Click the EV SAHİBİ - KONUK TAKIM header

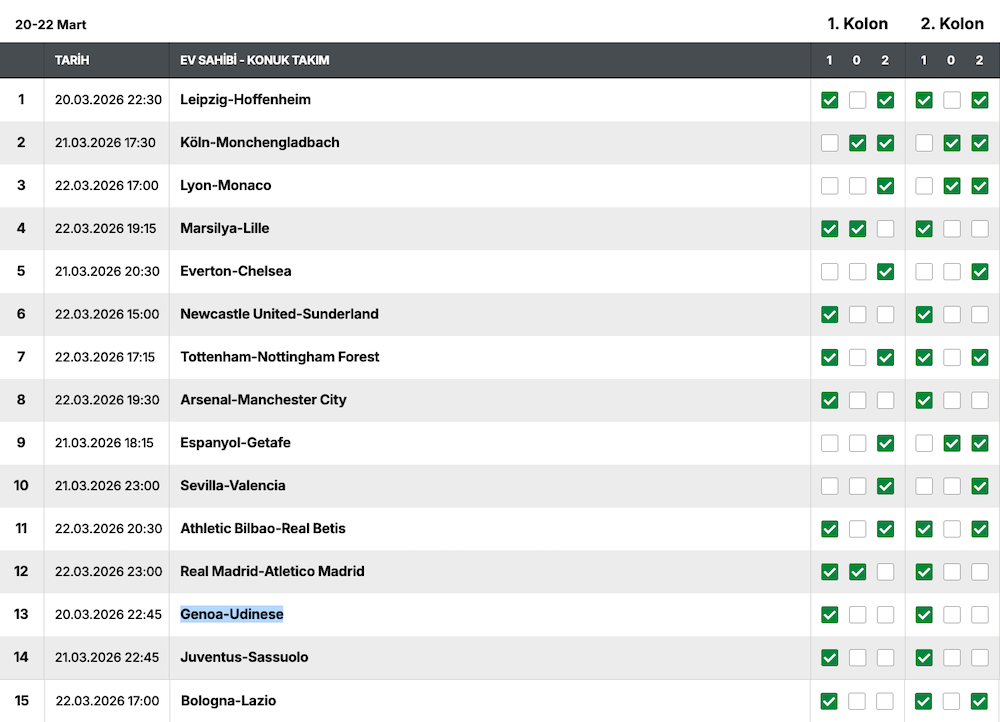[254, 60]
